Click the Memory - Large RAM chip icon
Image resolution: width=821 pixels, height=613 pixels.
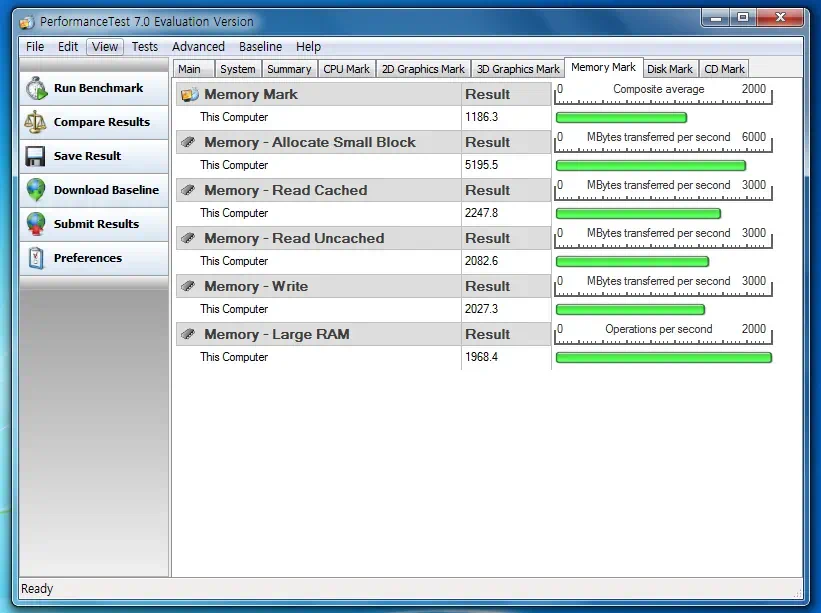pyautogui.click(x=189, y=334)
